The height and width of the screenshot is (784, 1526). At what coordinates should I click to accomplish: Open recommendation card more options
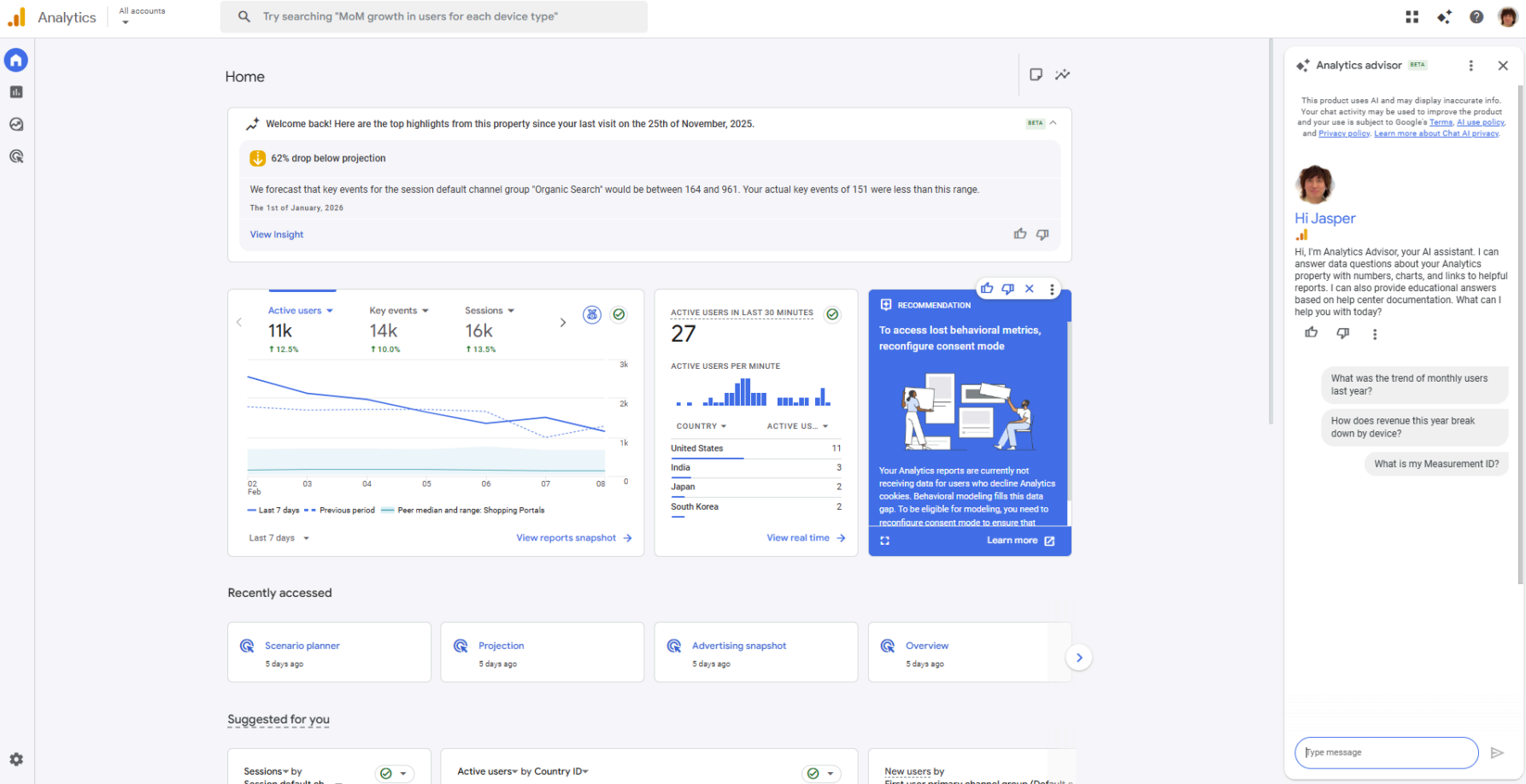1052,289
